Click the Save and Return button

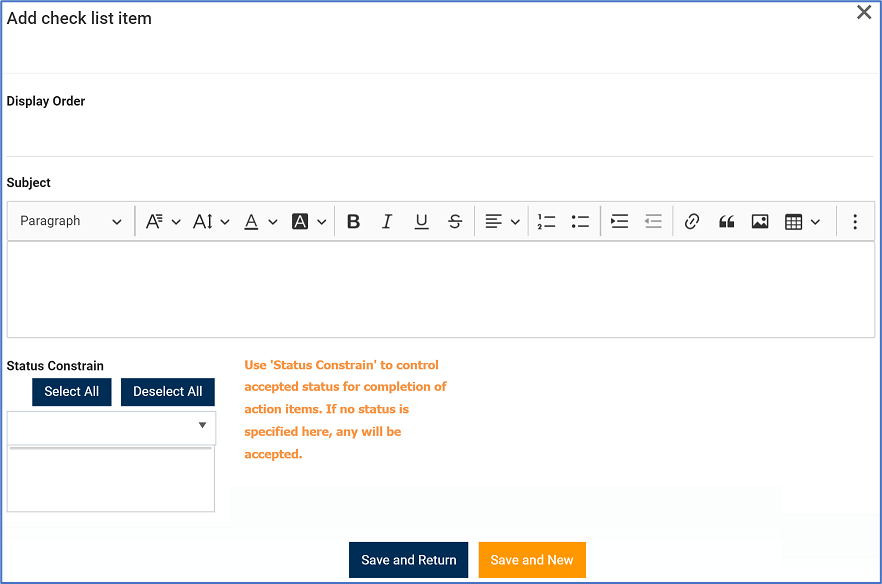(x=408, y=560)
